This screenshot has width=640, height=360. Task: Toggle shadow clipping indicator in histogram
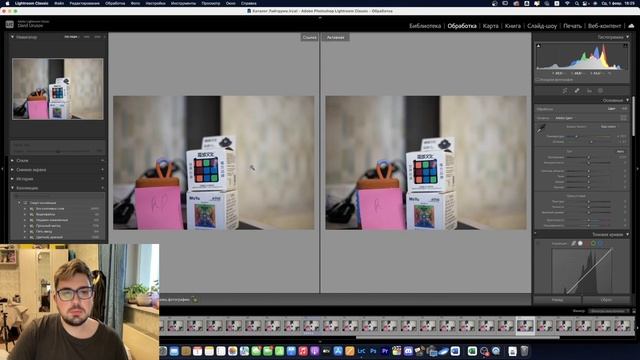(538, 46)
